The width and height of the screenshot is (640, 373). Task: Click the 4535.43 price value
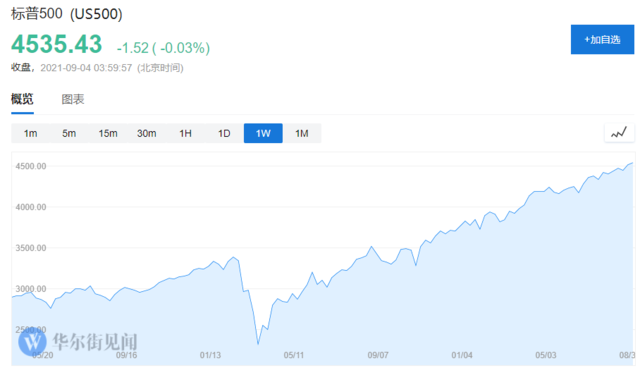56,44
